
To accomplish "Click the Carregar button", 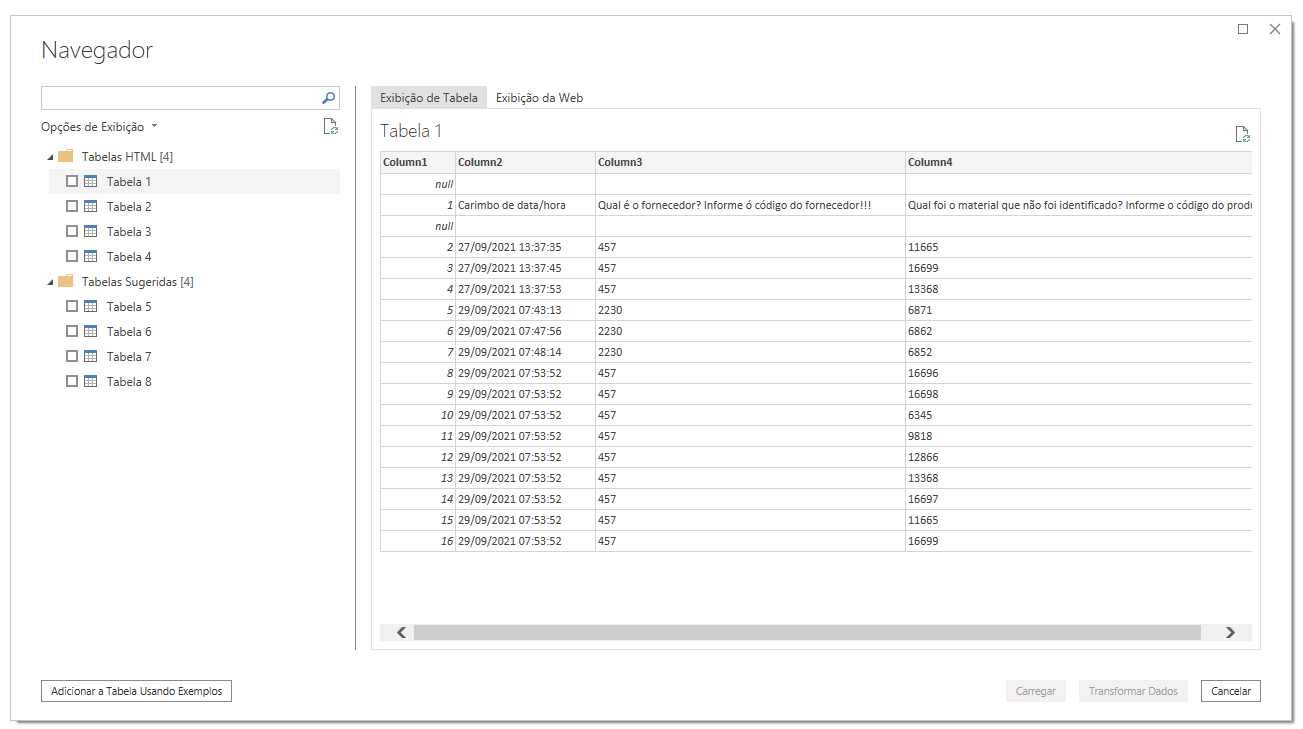I will [x=1036, y=691].
